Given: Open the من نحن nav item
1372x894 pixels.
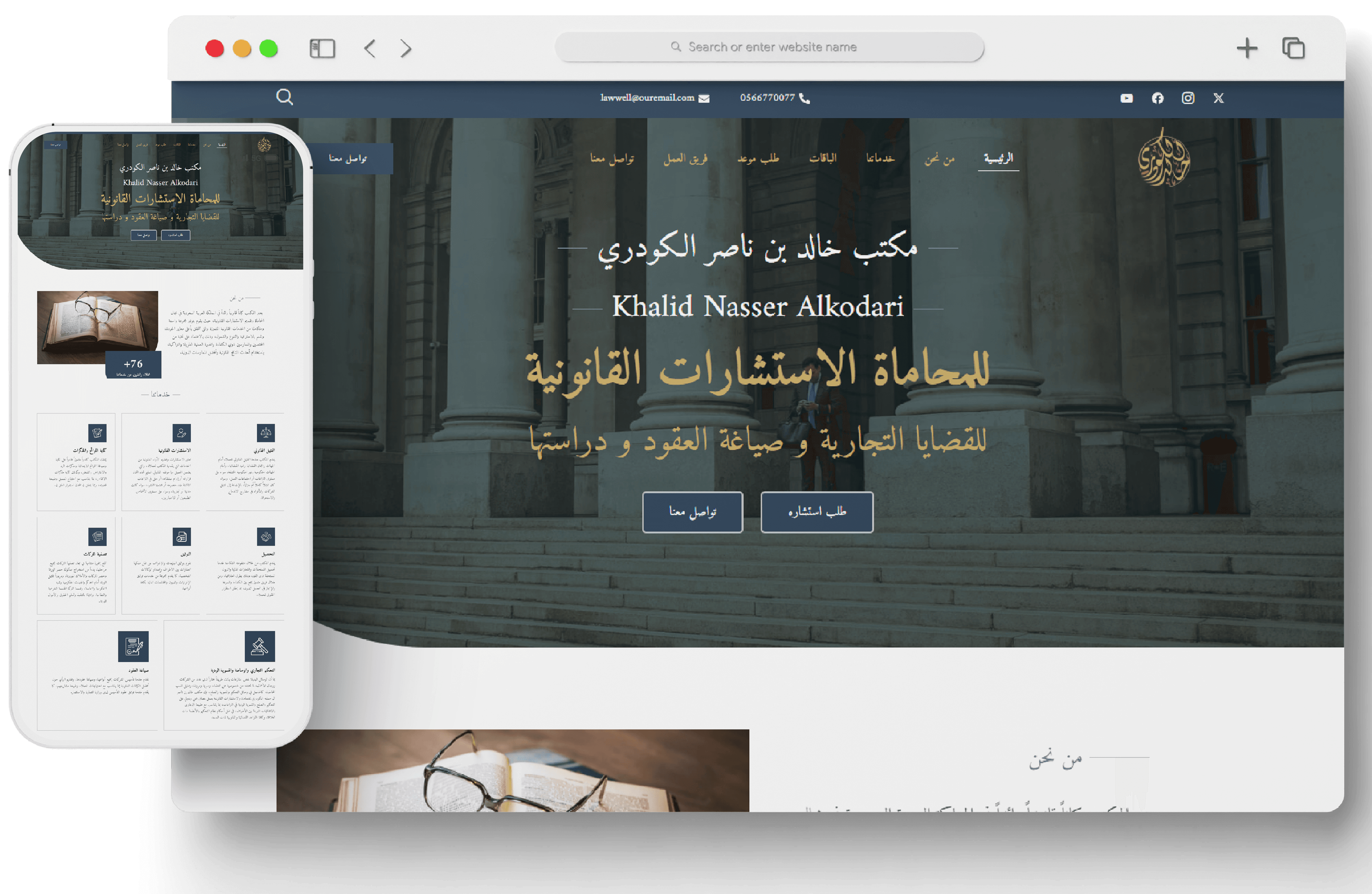Looking at the screenshot, I should pos(940,158).
